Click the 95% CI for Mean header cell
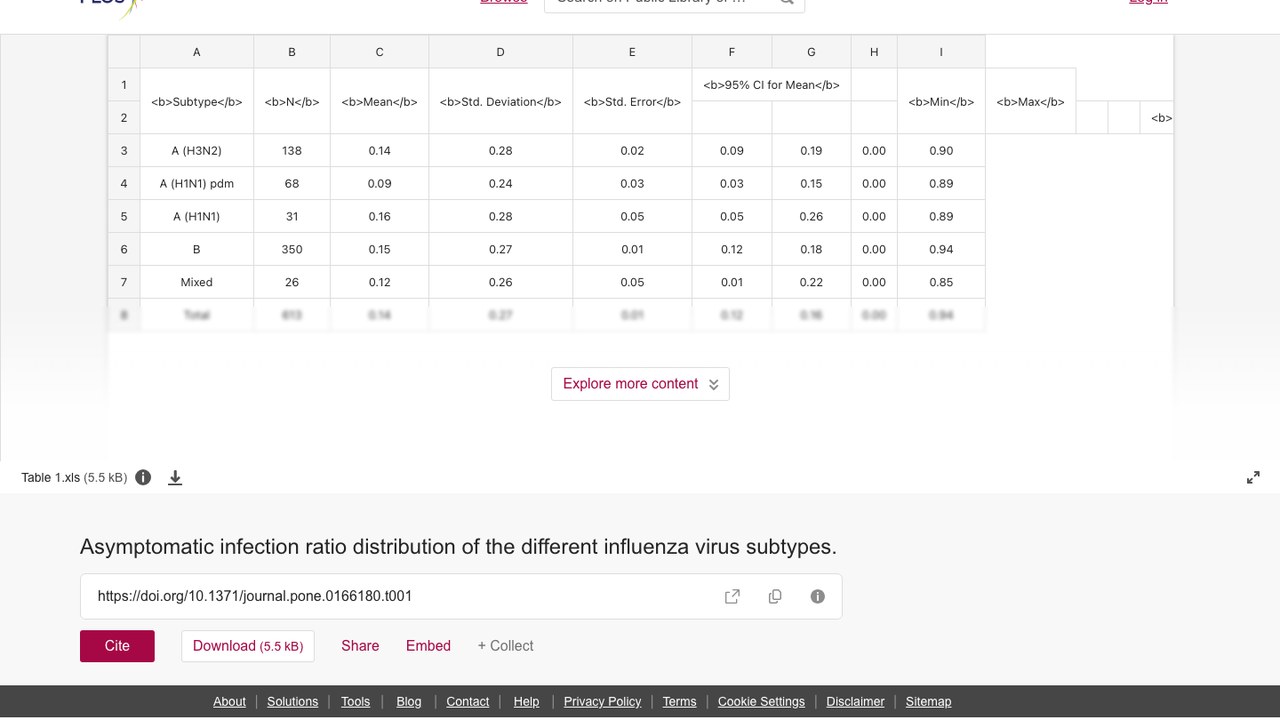 (x=771, y=85)
